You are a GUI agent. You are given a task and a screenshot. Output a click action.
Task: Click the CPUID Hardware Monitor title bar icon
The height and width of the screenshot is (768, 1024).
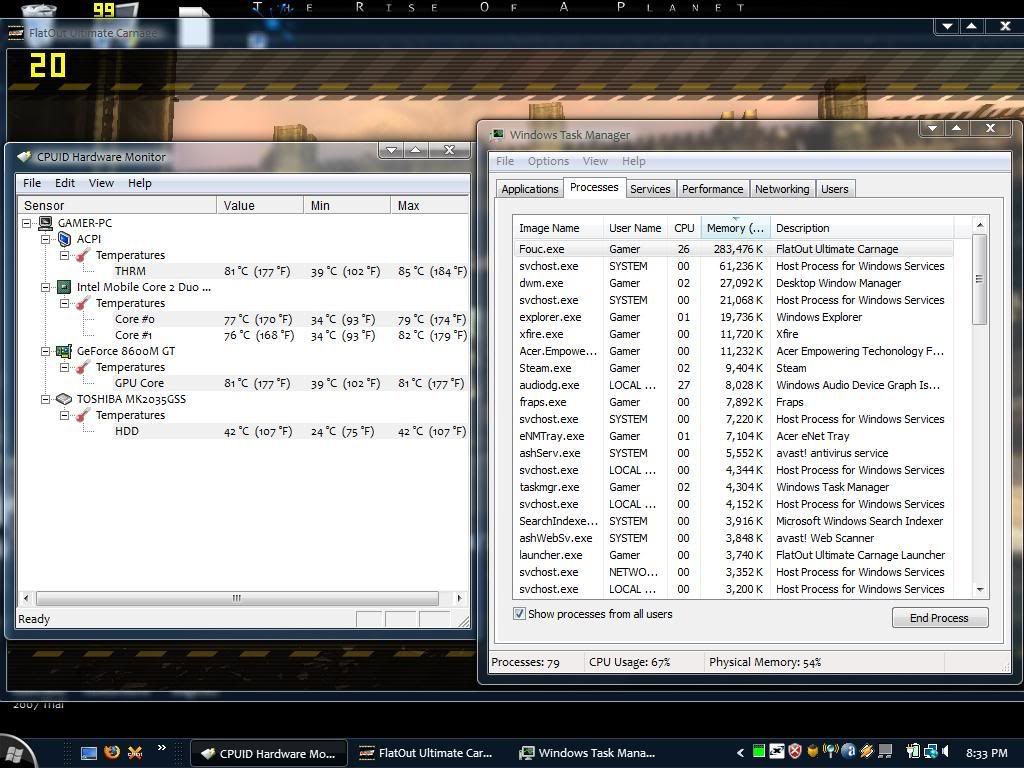click(x=25, y=157)
